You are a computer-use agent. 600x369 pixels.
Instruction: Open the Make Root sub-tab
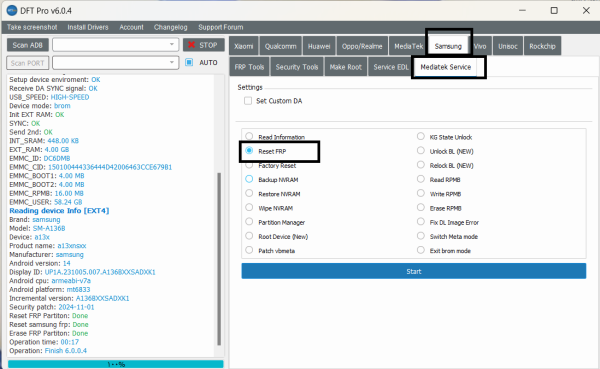pyautogui.click(x=346, y=67)
